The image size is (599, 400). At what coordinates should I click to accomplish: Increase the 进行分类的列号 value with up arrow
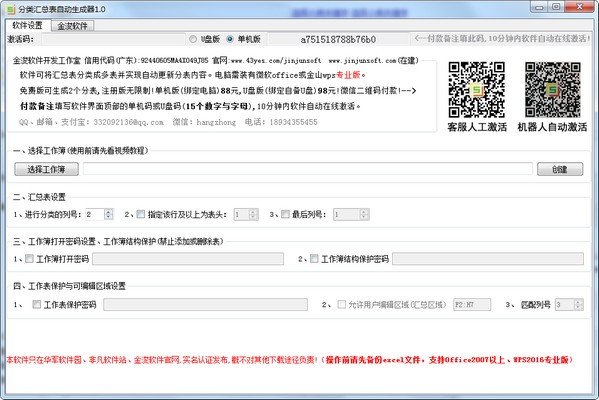[109, 212]
